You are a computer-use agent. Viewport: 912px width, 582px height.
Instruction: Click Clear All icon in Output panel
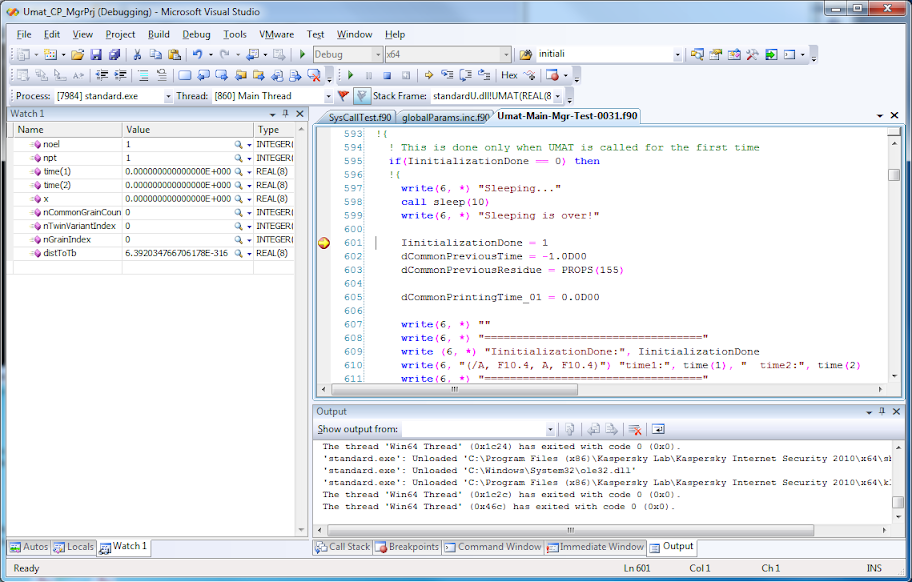(x=634, y=429)
